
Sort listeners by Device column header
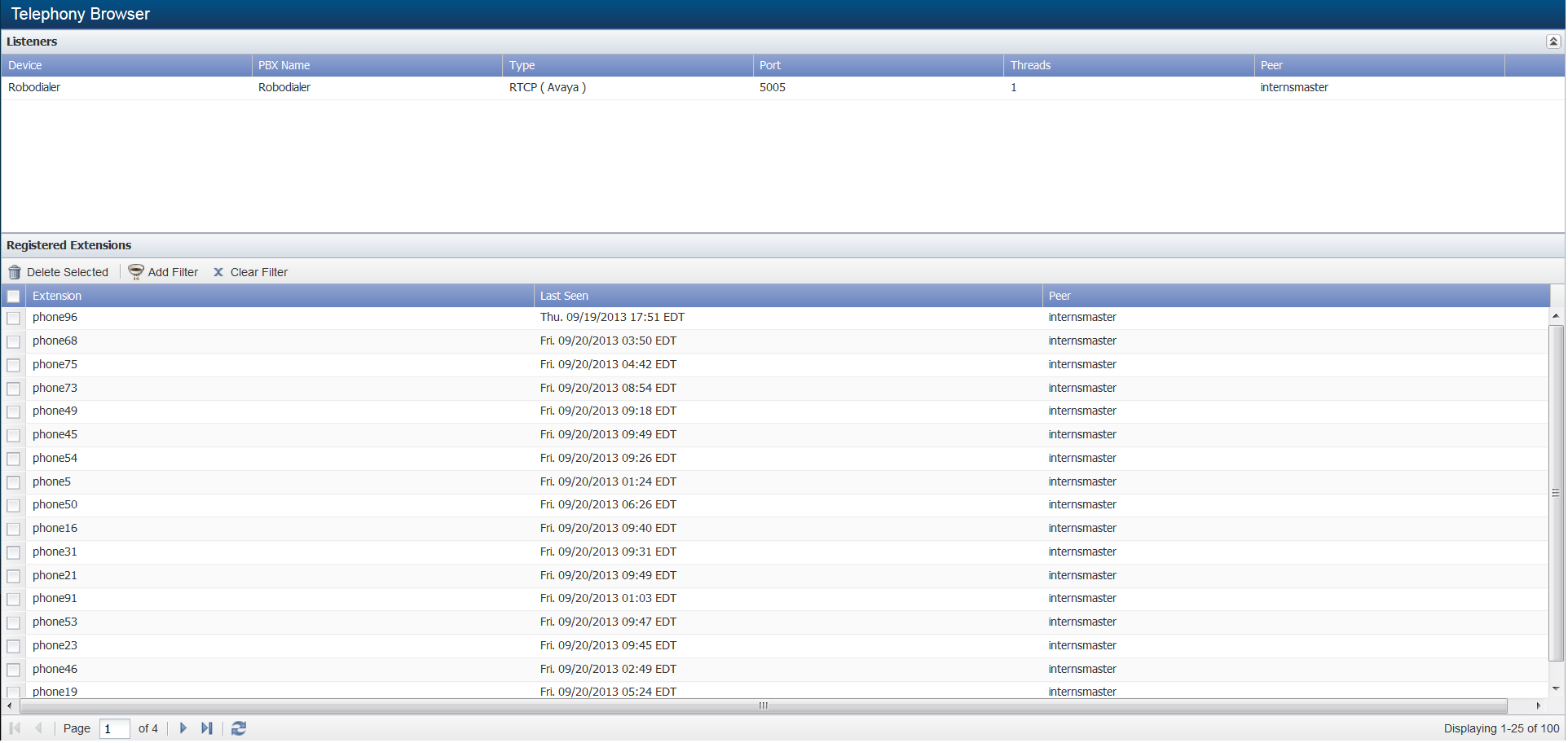tap(126, 66)
